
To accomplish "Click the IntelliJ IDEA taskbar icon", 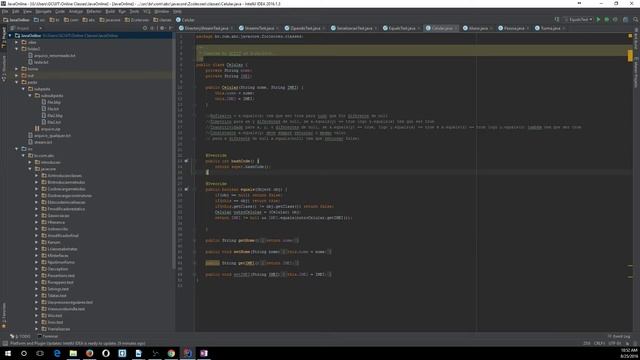I will (x=187, y=353).
